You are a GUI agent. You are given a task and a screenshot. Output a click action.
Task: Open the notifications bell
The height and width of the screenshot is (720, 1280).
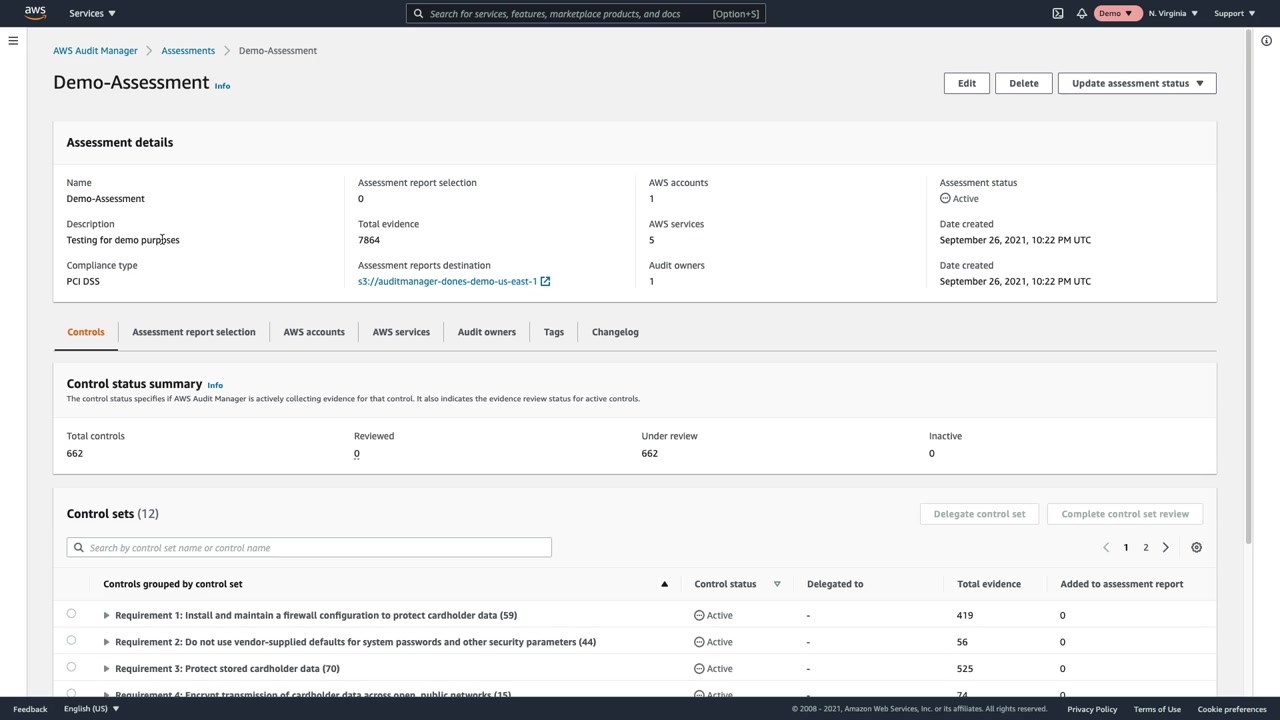(1082, 13)
